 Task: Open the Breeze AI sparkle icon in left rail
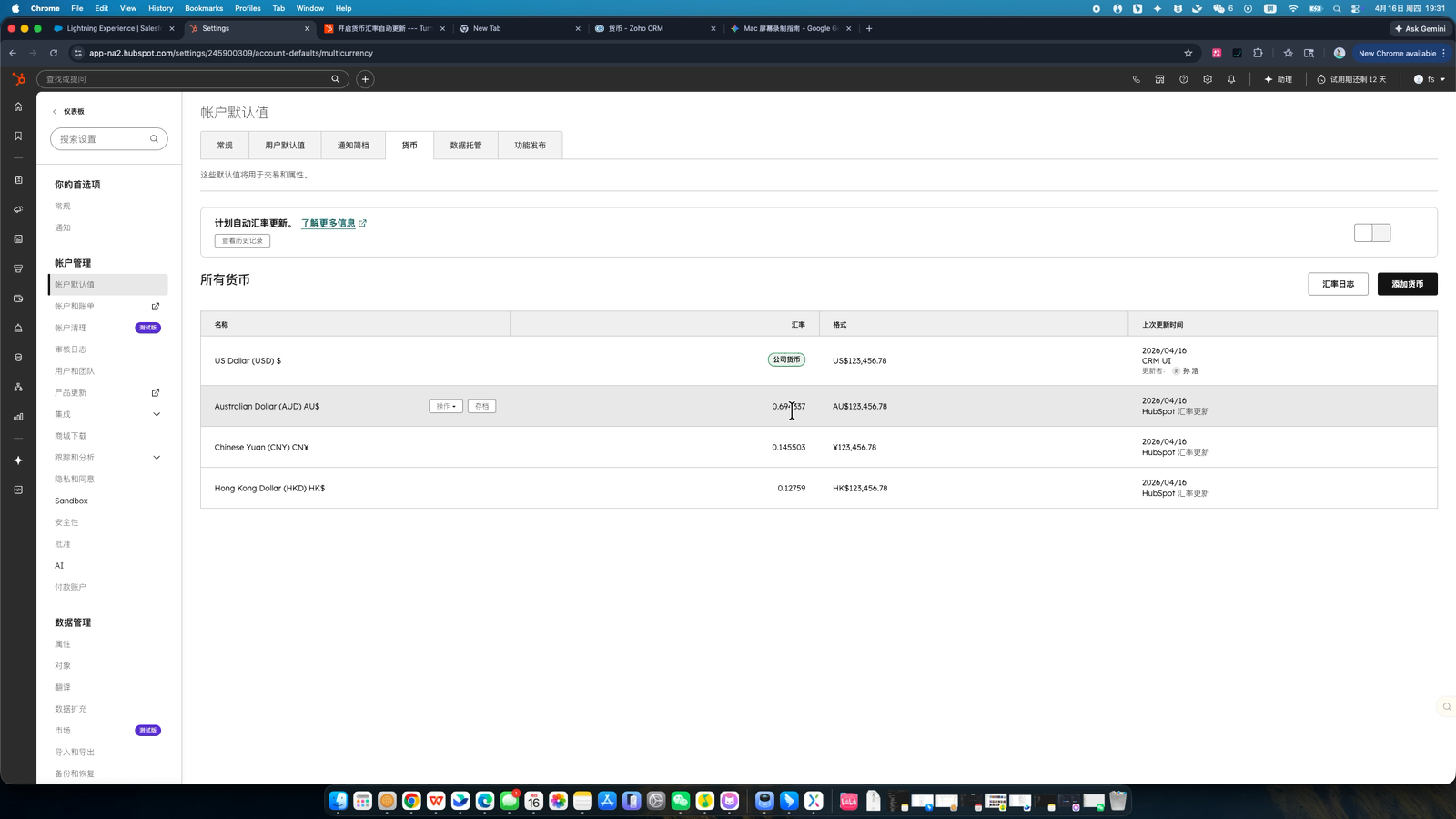click(18, 460)
